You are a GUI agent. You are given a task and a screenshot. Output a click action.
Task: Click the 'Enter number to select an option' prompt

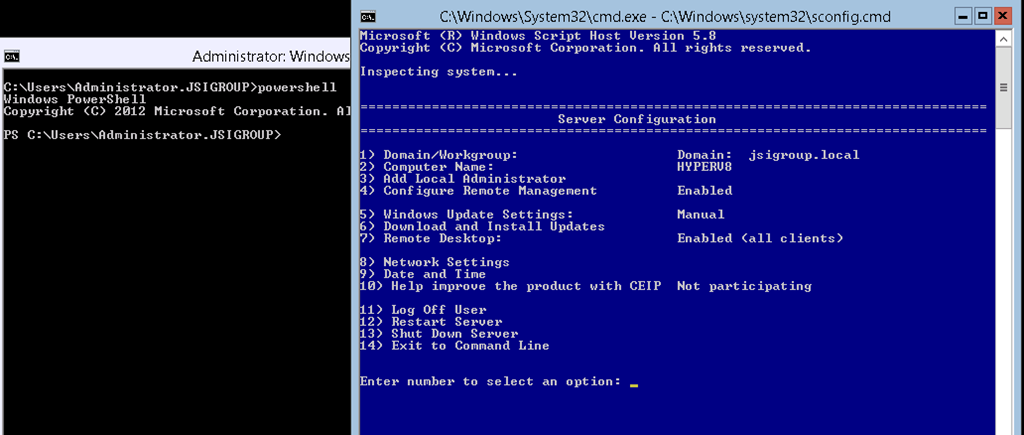pyautogui.click(x=489, y=382)
